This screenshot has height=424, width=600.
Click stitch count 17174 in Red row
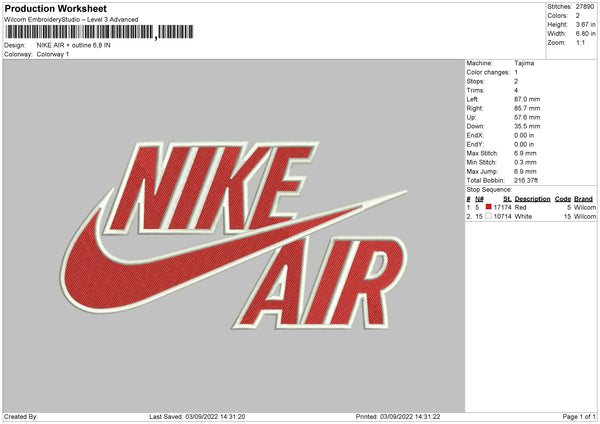pos(502,207)
